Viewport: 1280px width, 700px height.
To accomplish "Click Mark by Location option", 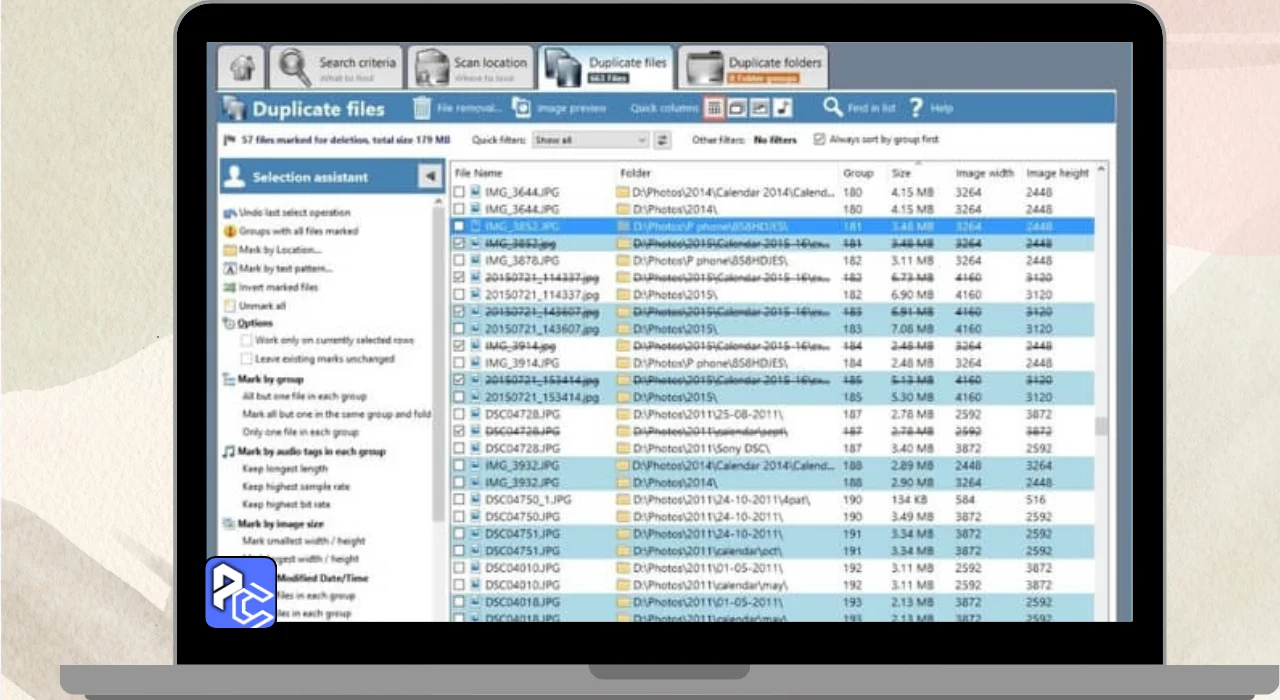I will tap(279, 250).
